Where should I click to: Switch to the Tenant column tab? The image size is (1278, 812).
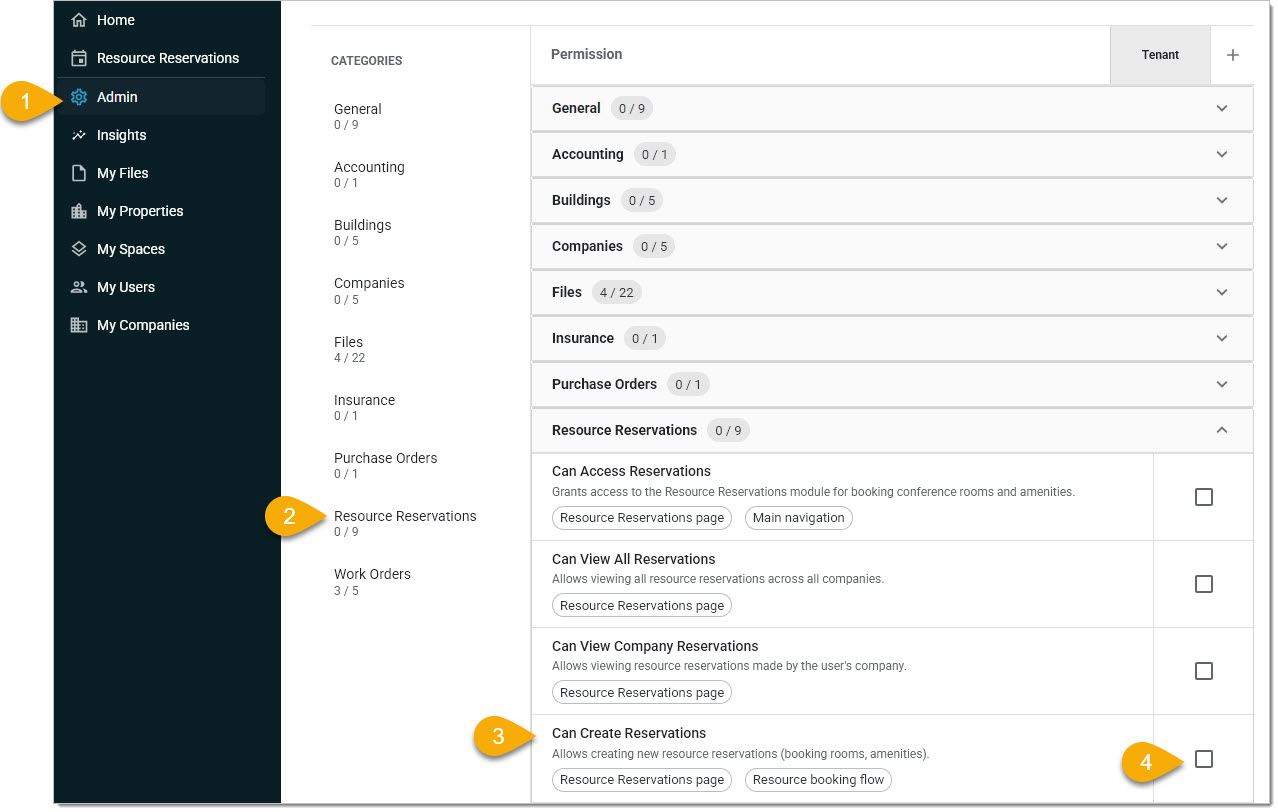[x=1160, y=55]
